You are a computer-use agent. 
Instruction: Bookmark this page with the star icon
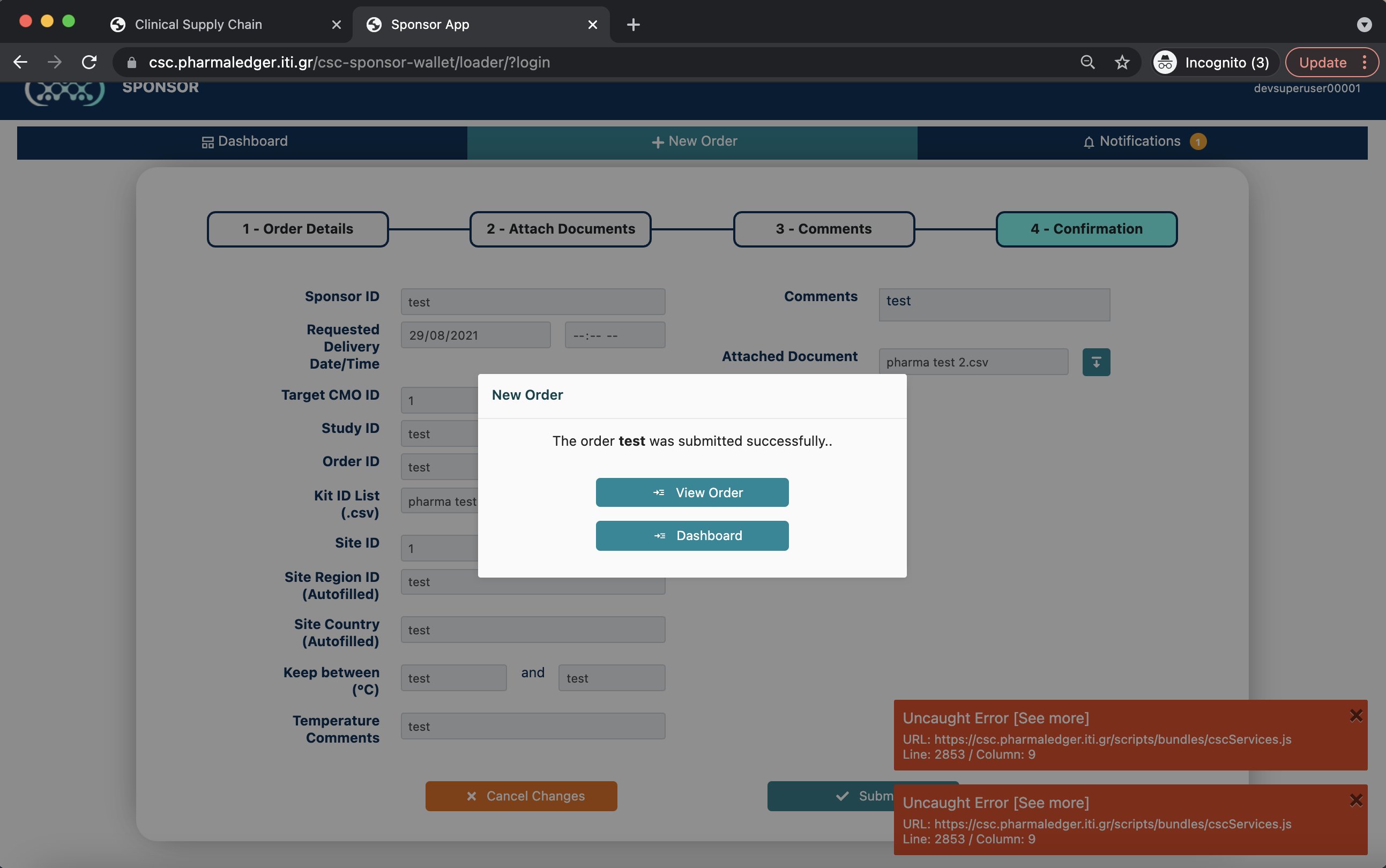tap(1122, 62)
